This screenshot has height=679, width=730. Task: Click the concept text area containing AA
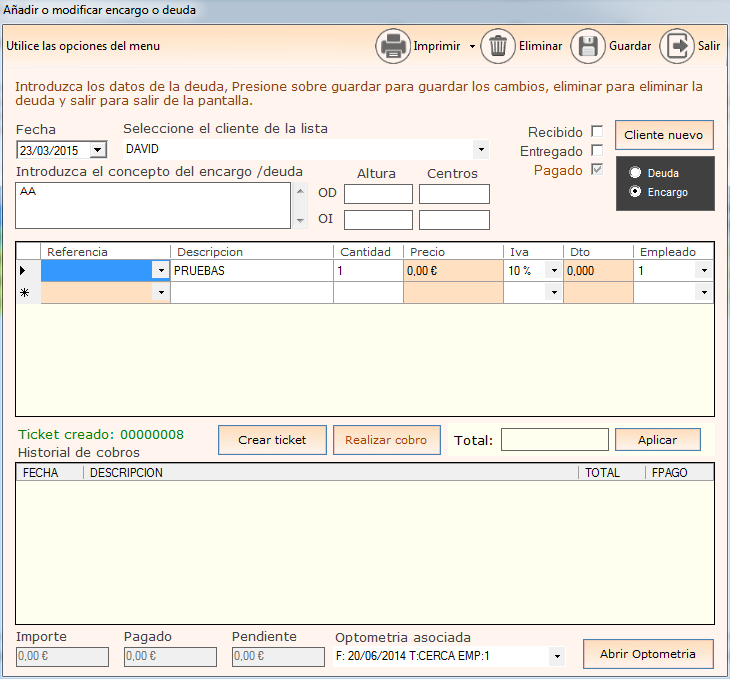(x=153, y=205)
